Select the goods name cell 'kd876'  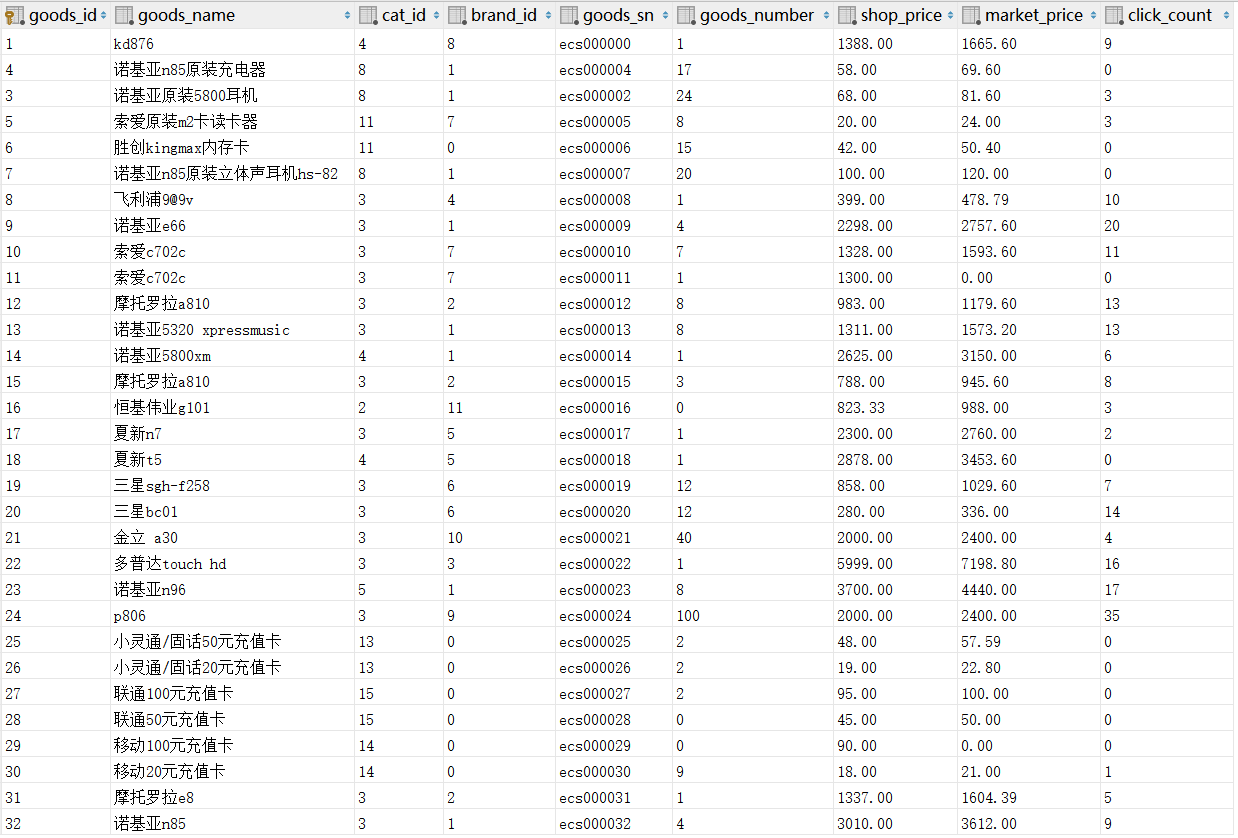coord(134,44)
